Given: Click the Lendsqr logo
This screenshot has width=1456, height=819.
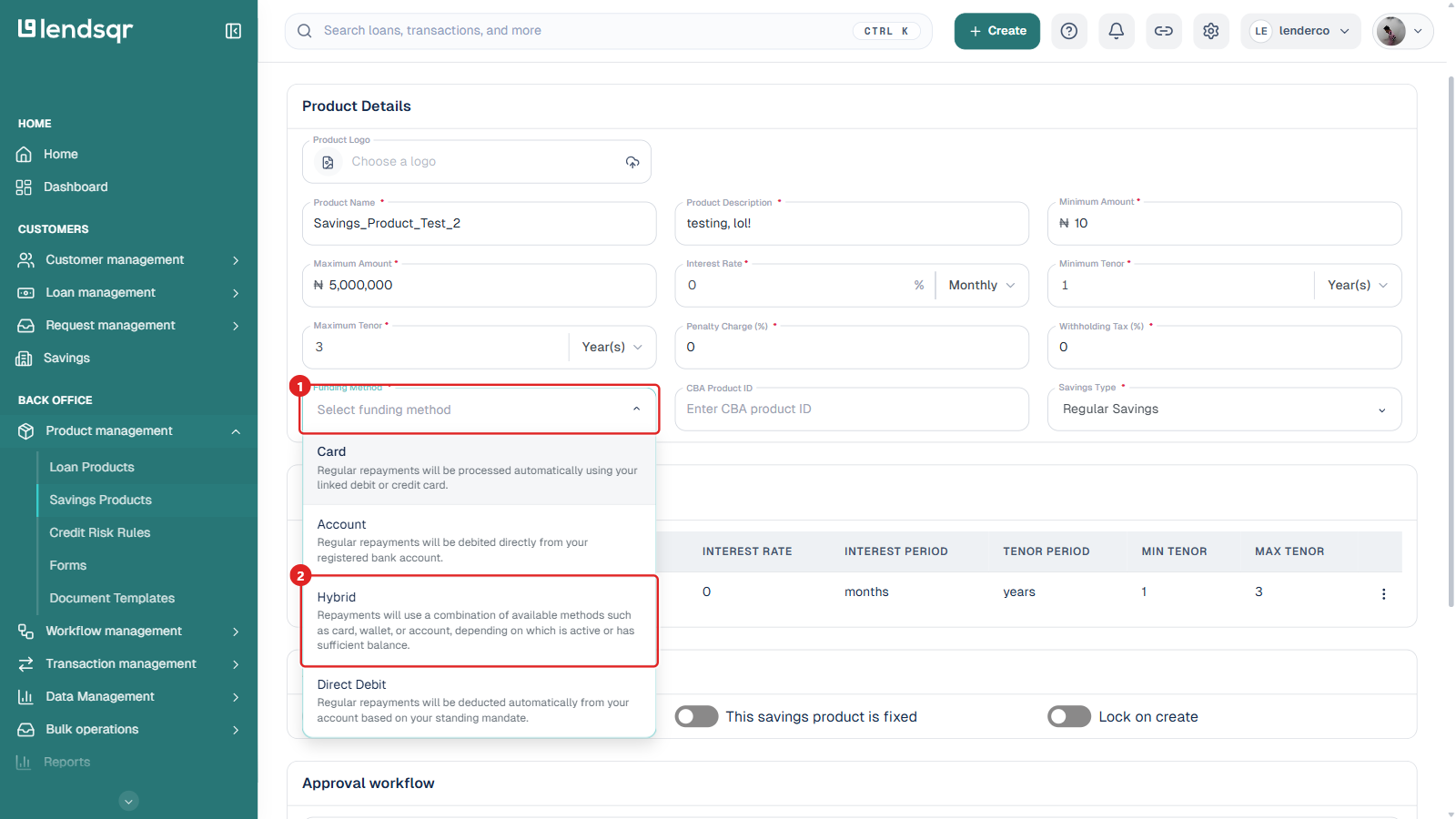Looking at the screenshot, I should (76, 30).
